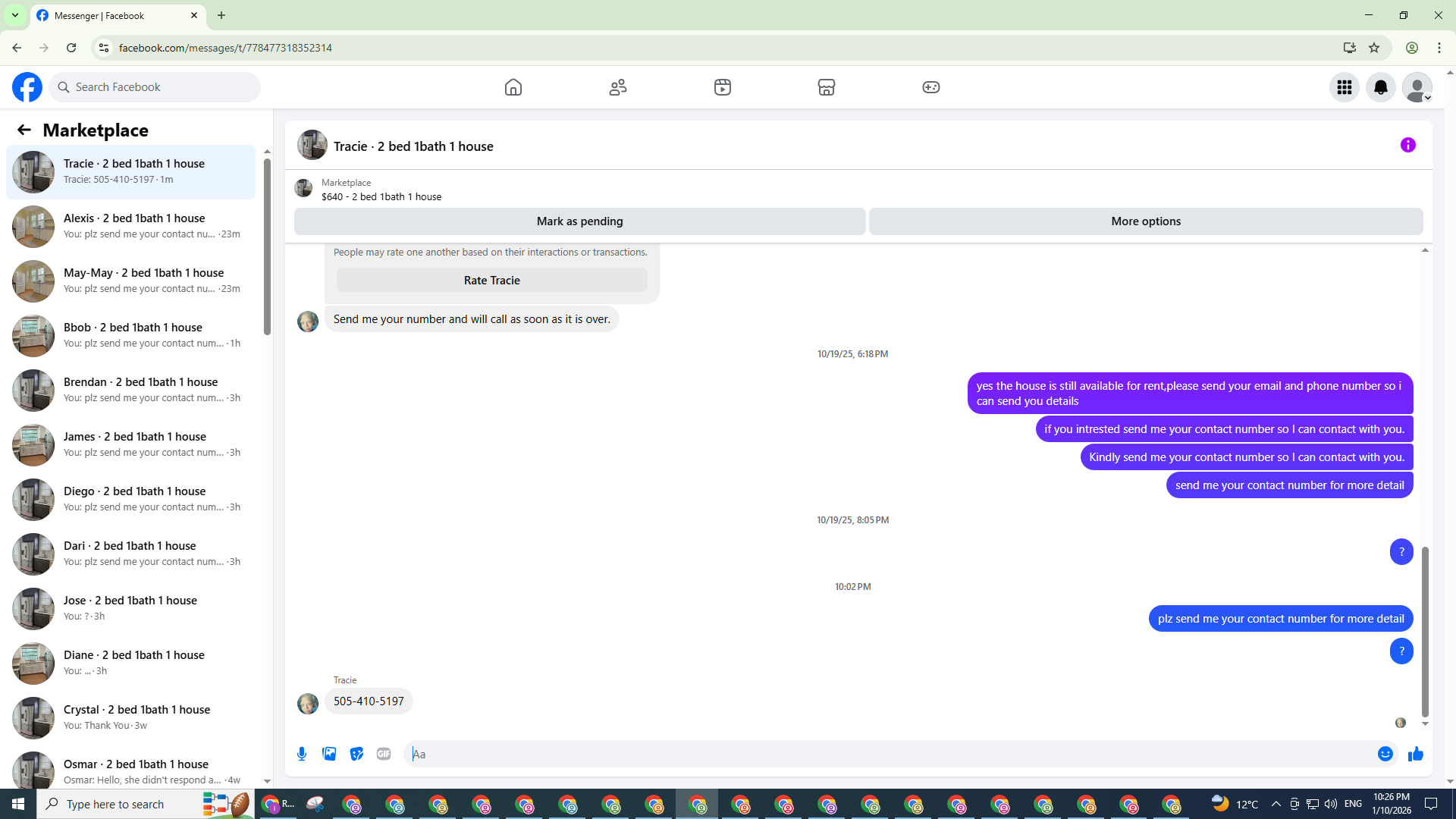Switch to the Marketplace tab icon
The width and height of the screenshot is (1456, 819).
[x=827, y=87]
